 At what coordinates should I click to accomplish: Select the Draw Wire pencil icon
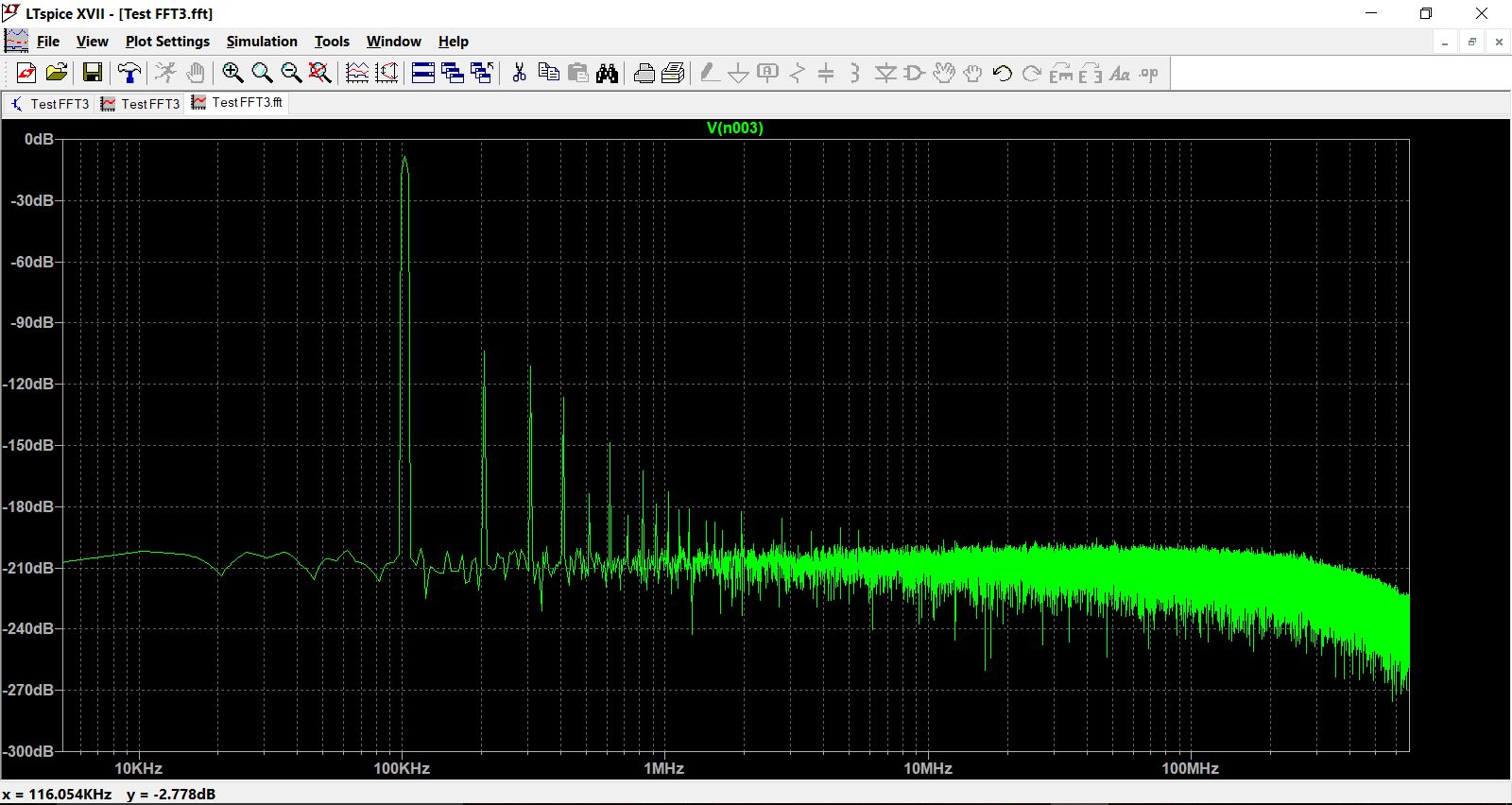[710, 73]
